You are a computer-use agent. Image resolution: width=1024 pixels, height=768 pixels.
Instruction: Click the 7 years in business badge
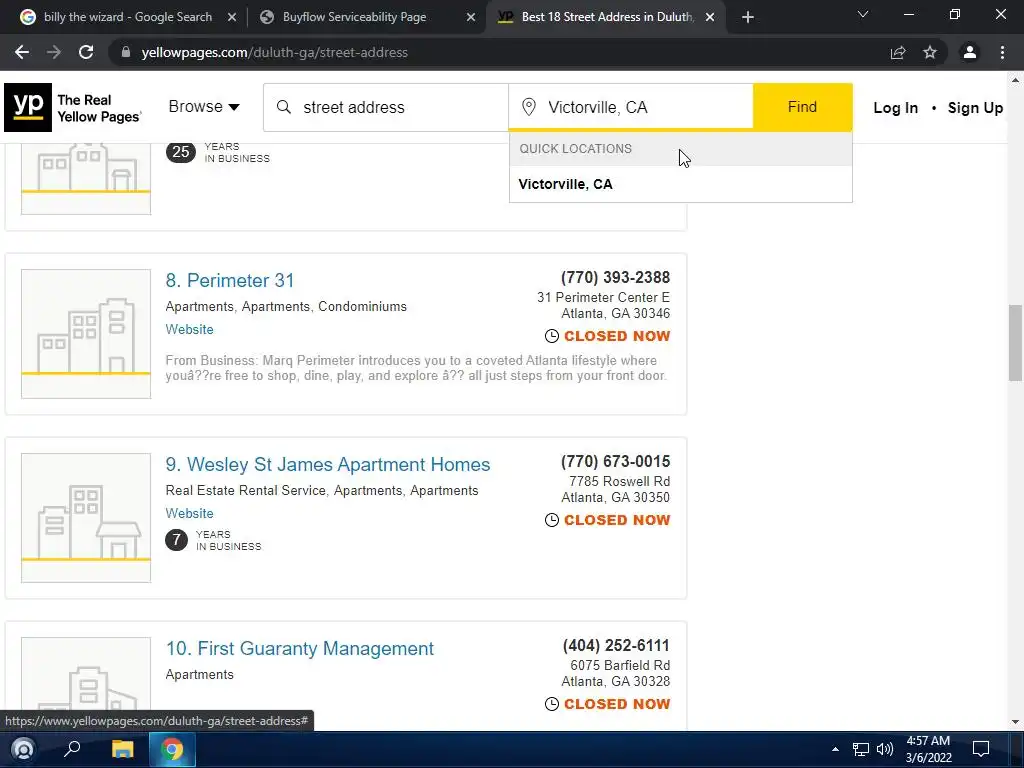click(x=176, y=541)
